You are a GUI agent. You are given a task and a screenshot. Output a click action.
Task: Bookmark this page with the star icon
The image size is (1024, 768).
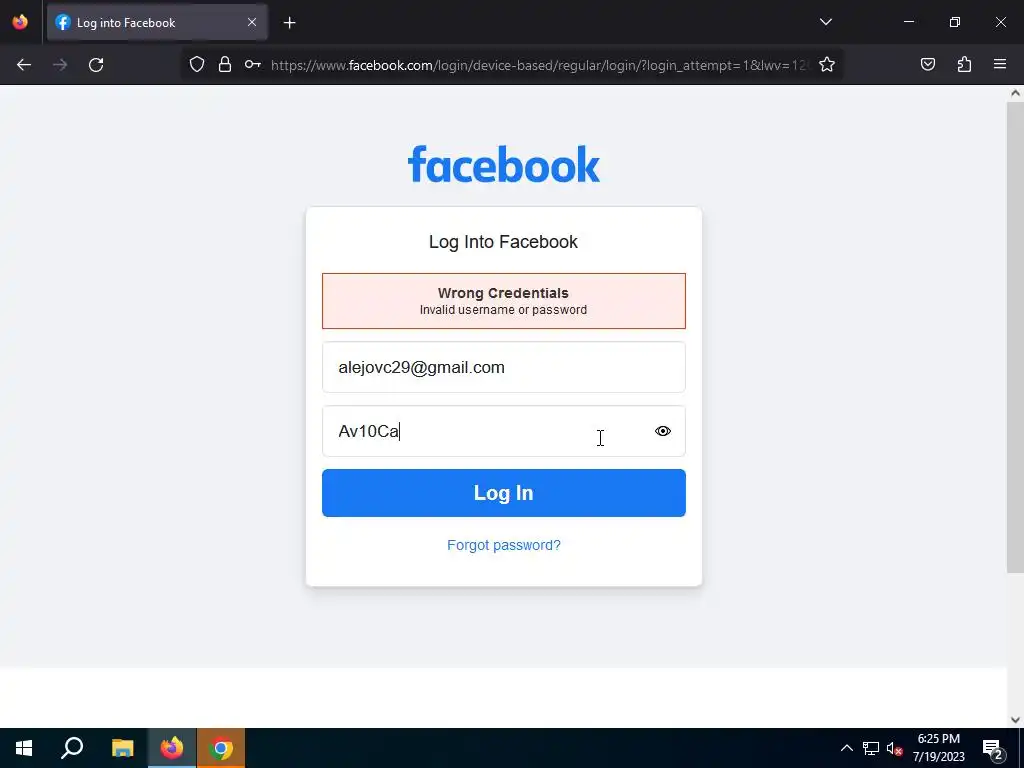coord(827,64)
